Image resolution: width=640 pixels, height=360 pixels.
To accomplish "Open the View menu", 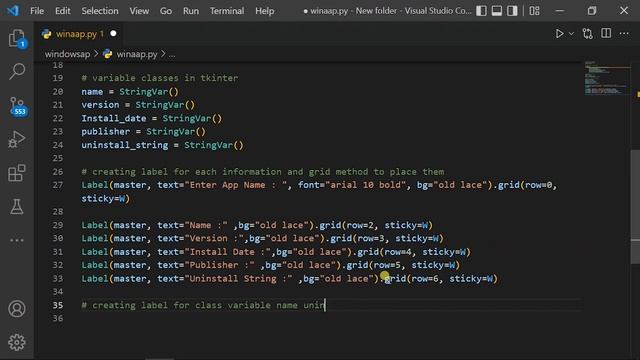I will [139, 11].
